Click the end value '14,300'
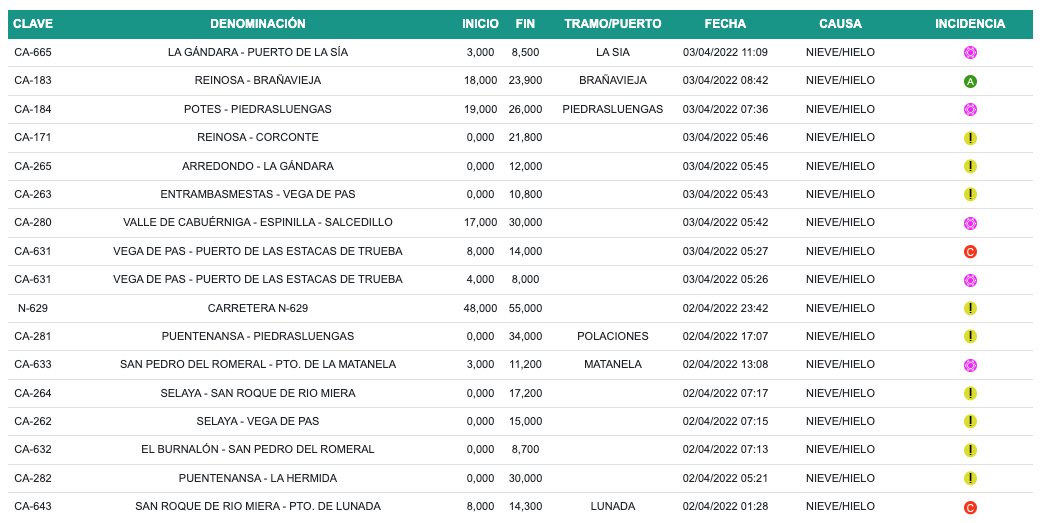 [x=525, y=506]
